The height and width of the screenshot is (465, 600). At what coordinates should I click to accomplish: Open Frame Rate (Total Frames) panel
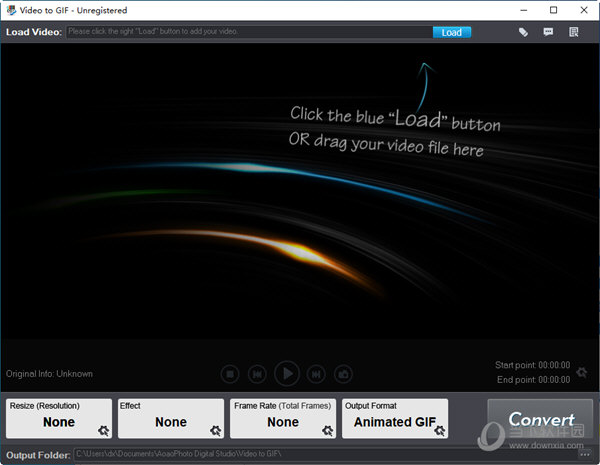283,418
